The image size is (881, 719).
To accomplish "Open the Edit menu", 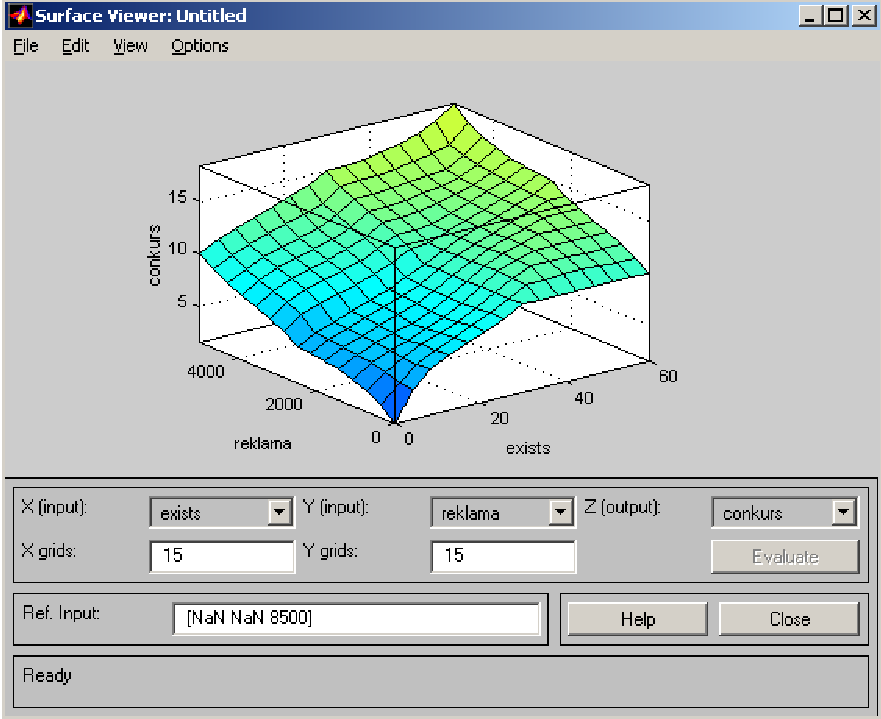I will pos(75,46).
